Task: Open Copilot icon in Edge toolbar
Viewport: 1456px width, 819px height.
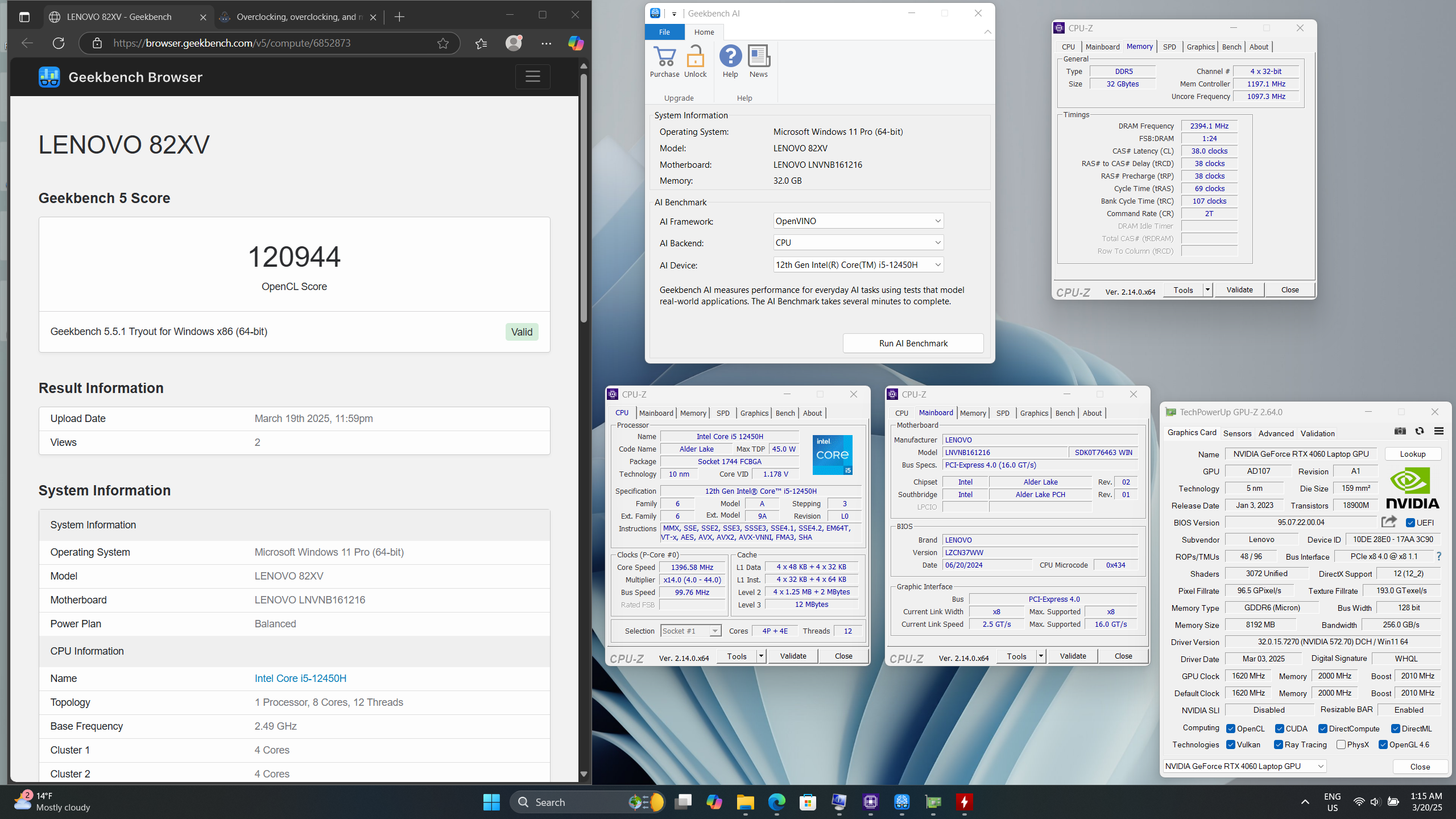Action: click(576, 43)
